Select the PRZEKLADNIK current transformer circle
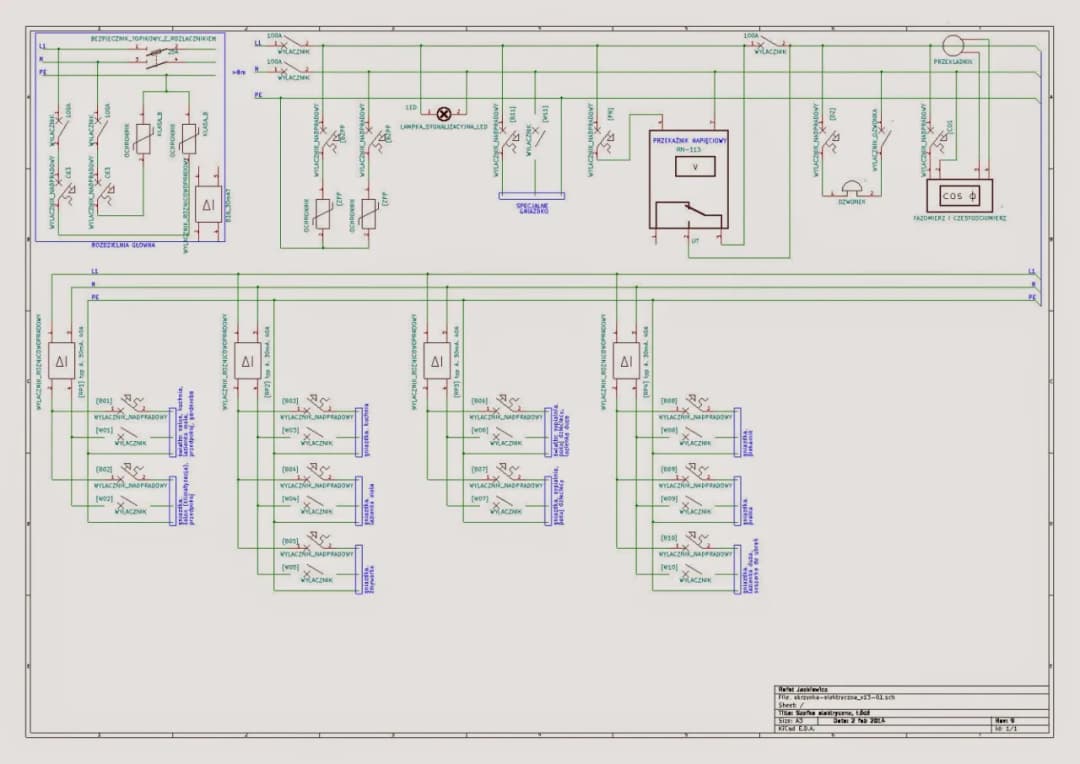 pos(952,45)
